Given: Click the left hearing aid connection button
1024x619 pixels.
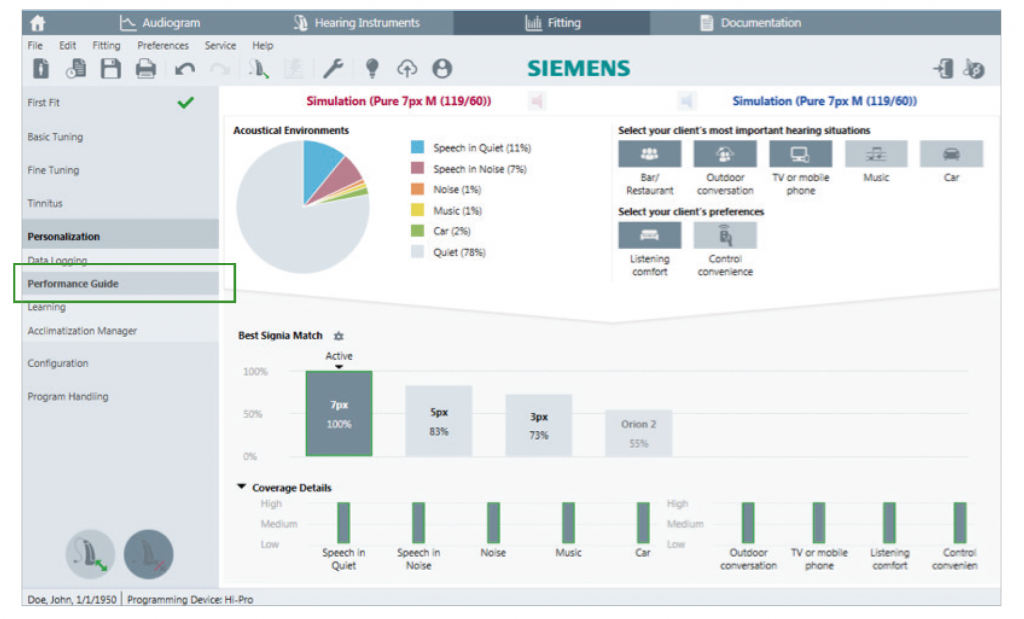Looking at the screenshot, I should [x=90, y=554].
